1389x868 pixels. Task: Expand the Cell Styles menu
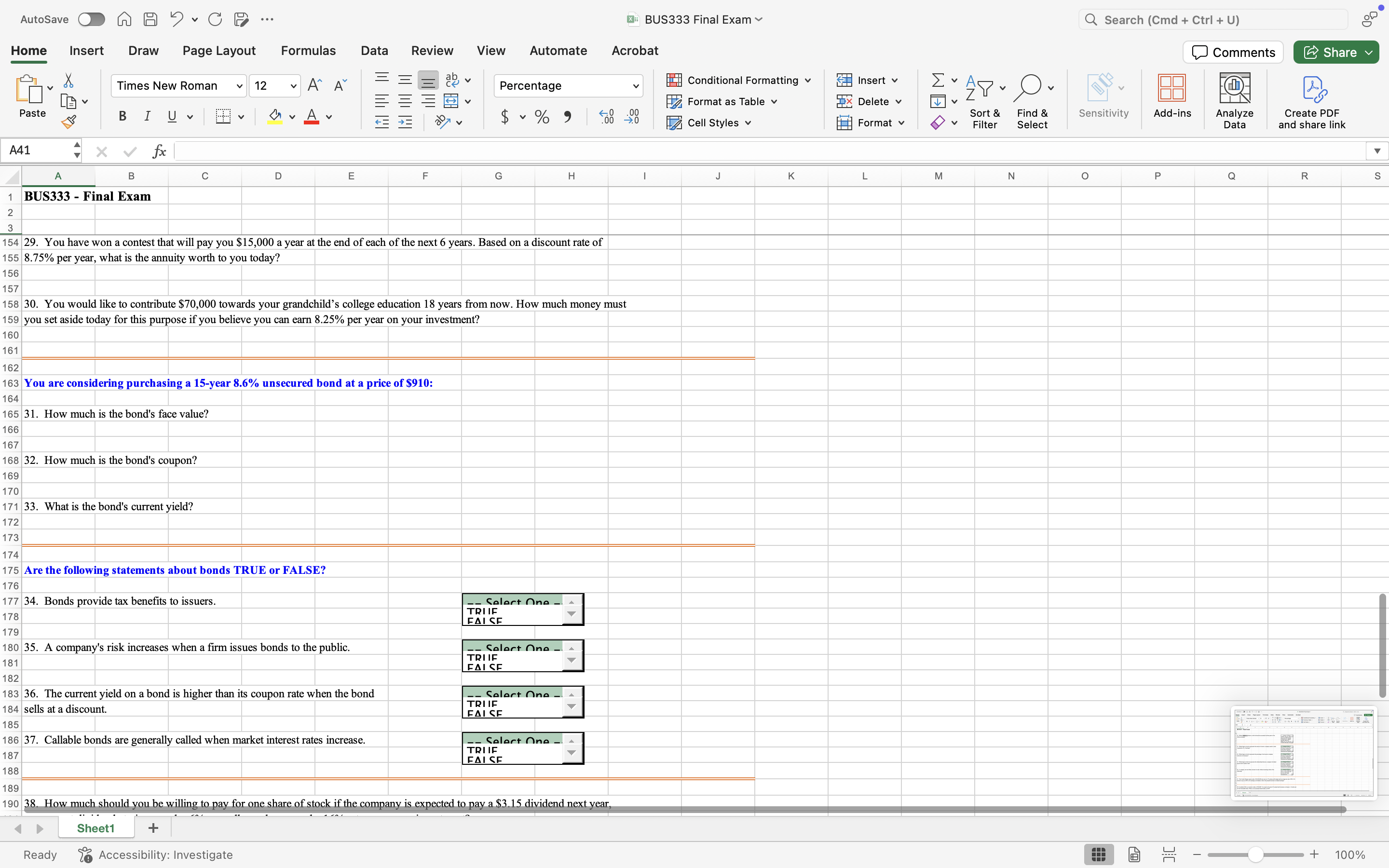(x=709, y=122)
